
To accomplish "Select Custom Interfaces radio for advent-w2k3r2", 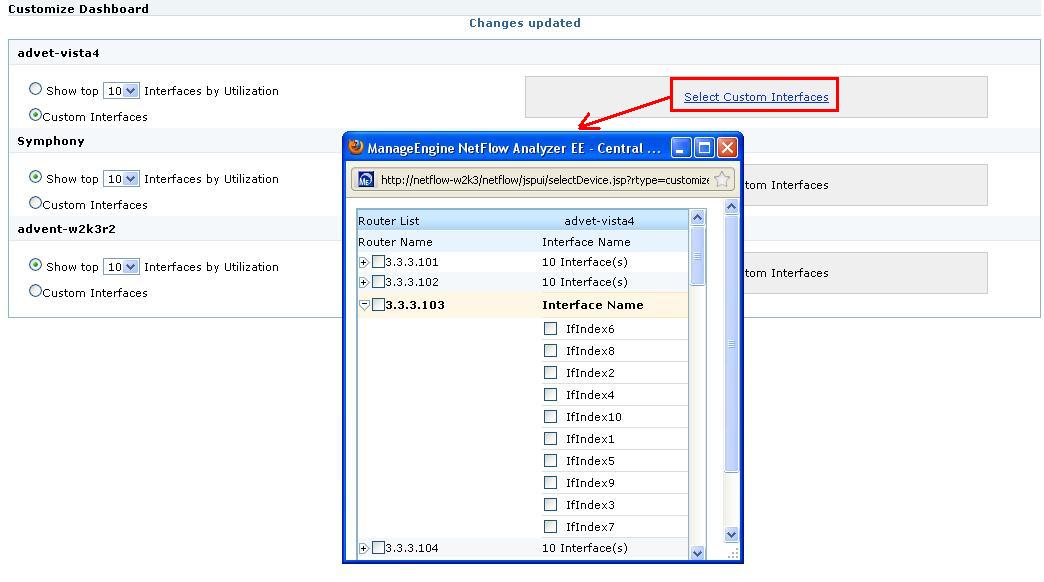I will click(x=35, y=290).
